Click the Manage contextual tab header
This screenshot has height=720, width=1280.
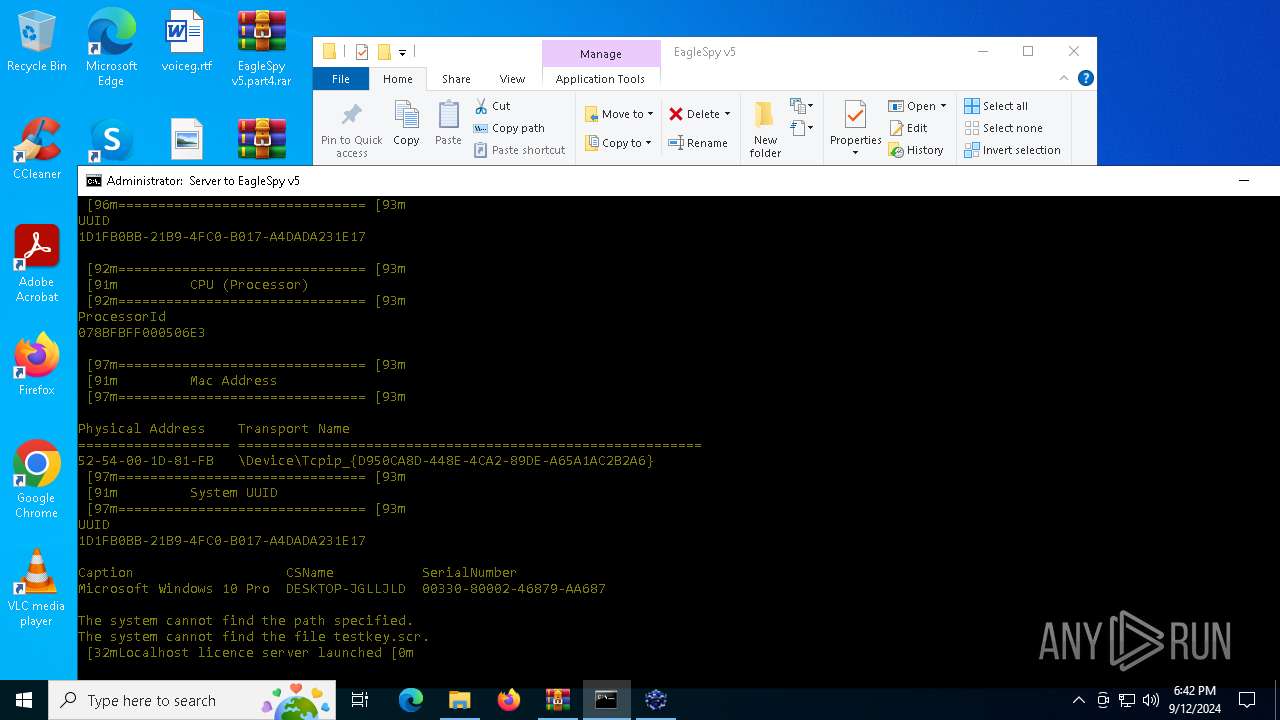point(600,54)
